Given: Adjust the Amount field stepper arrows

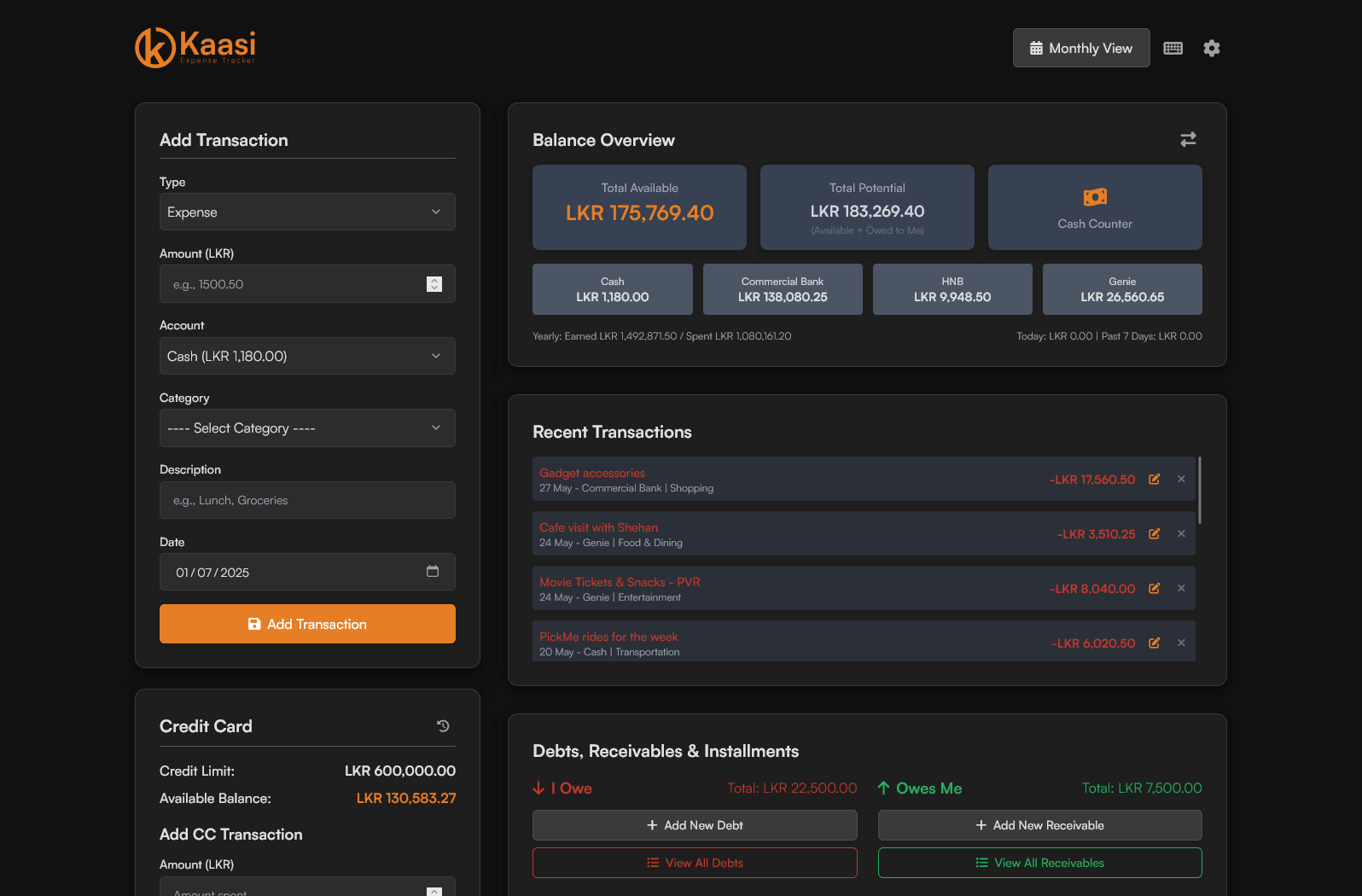Looking at the screenshot, I should click(434, 284).
